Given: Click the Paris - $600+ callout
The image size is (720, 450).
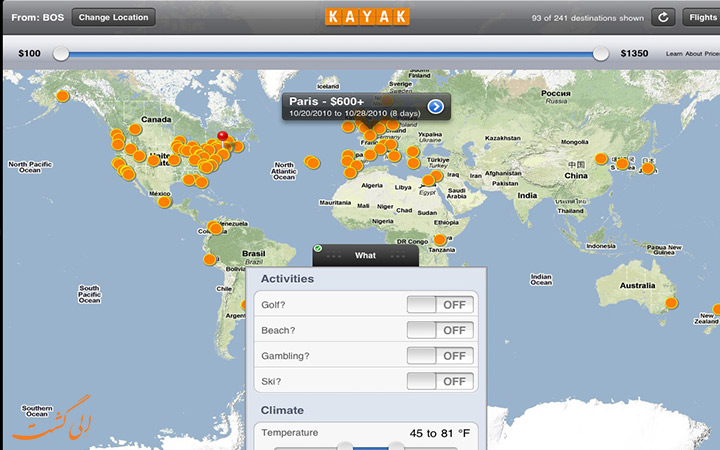Looking at the screenshot, I should pos(366,107).
